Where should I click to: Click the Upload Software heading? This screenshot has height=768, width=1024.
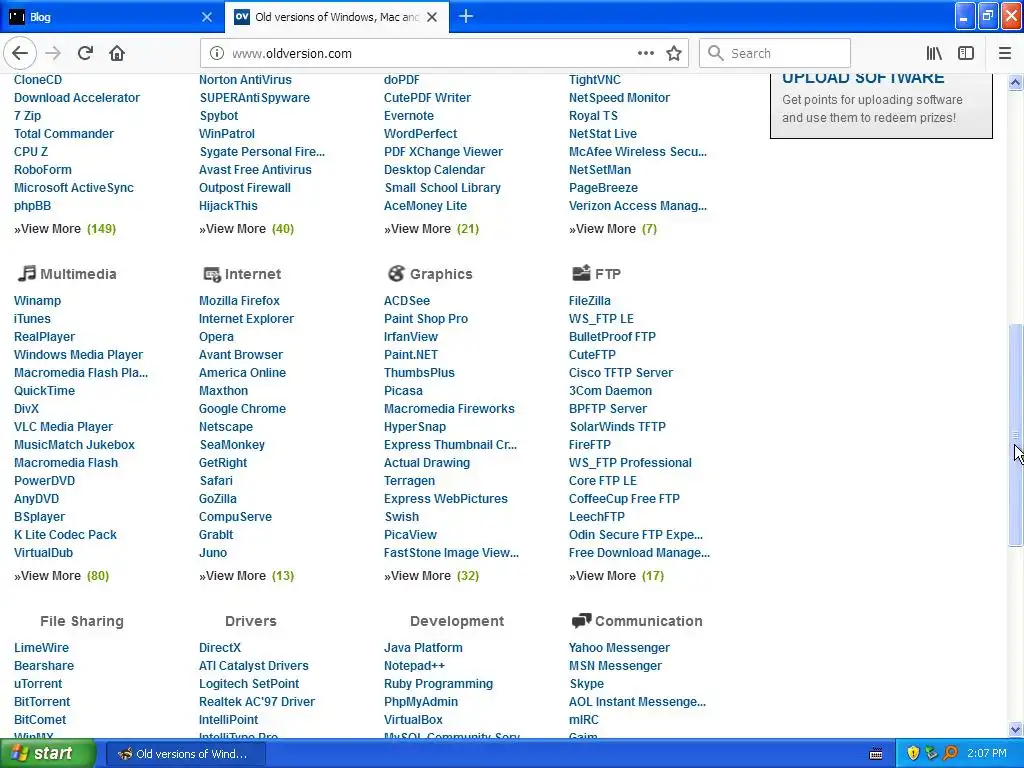[x=863, y=78]
